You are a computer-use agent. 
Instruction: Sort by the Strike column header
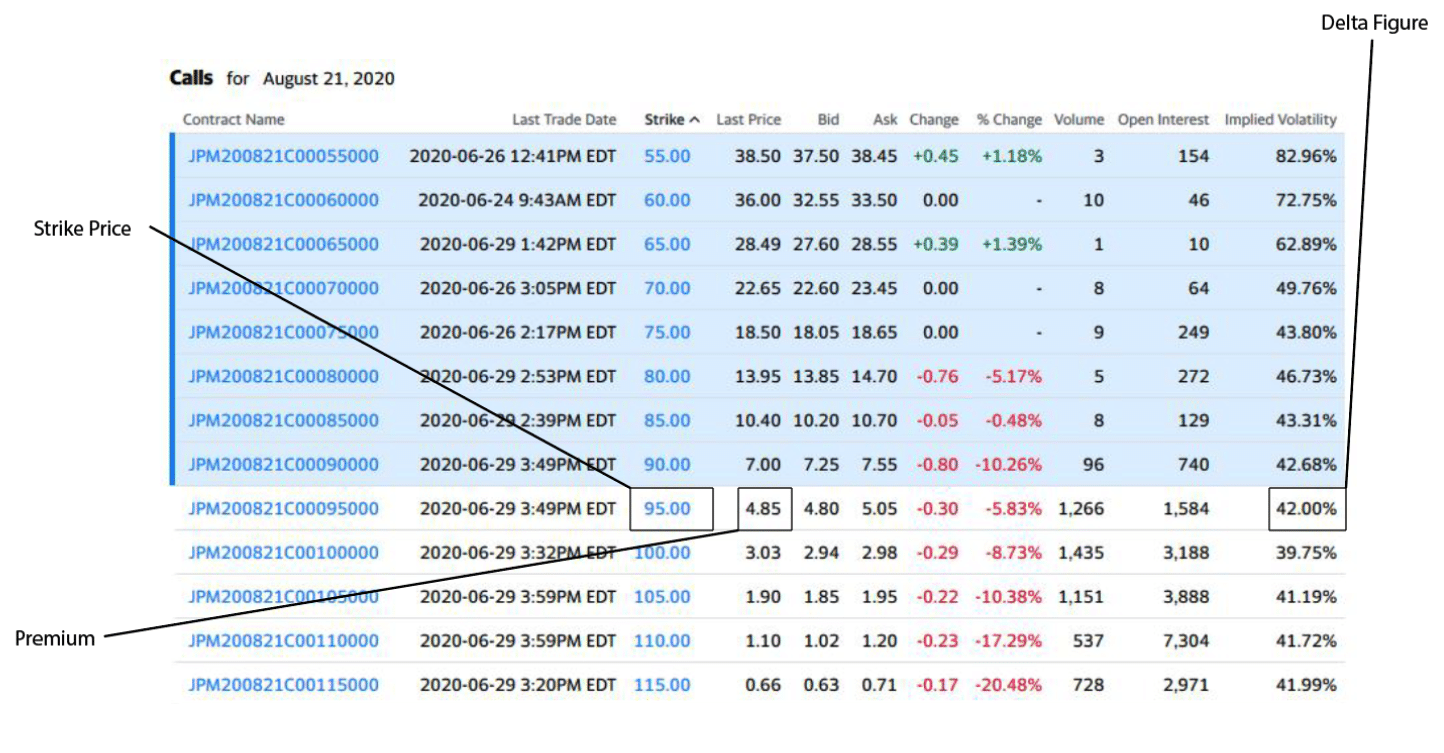(672, 119)
